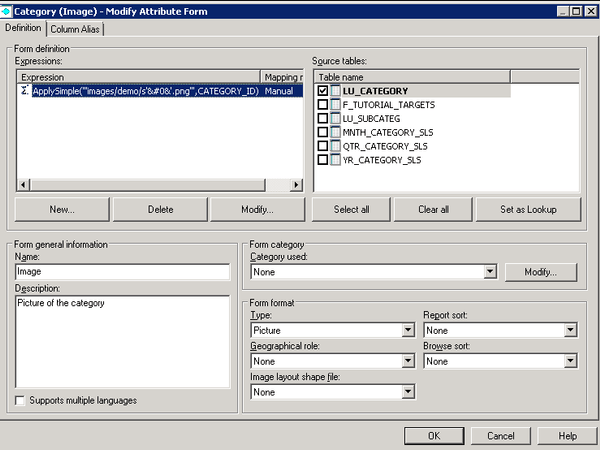Enable Supports multiple languages checkbox
The image size is (600, 450).
[20, 401]
